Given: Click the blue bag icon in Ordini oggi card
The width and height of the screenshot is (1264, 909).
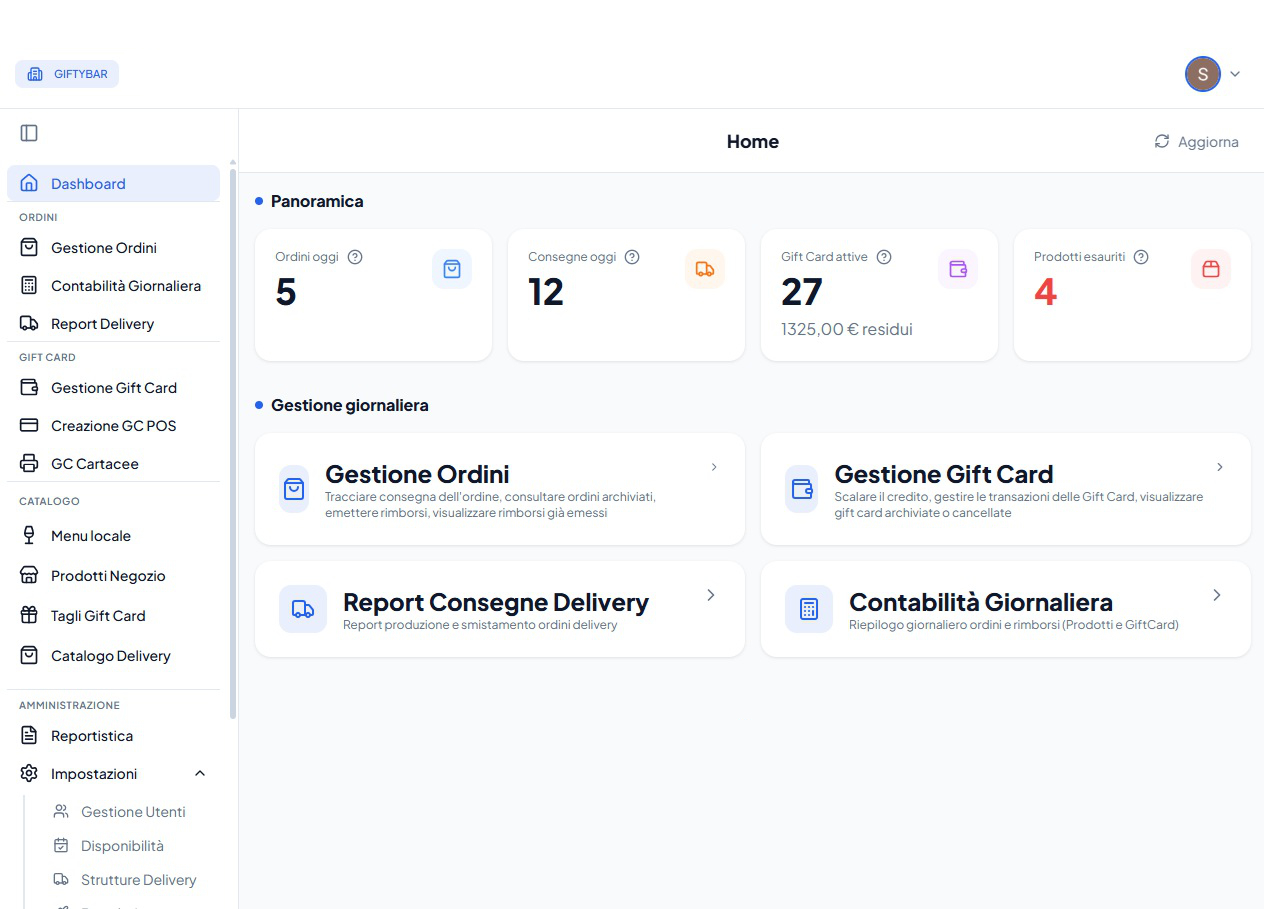Looking at the screenshot, I should coord(452,269).
